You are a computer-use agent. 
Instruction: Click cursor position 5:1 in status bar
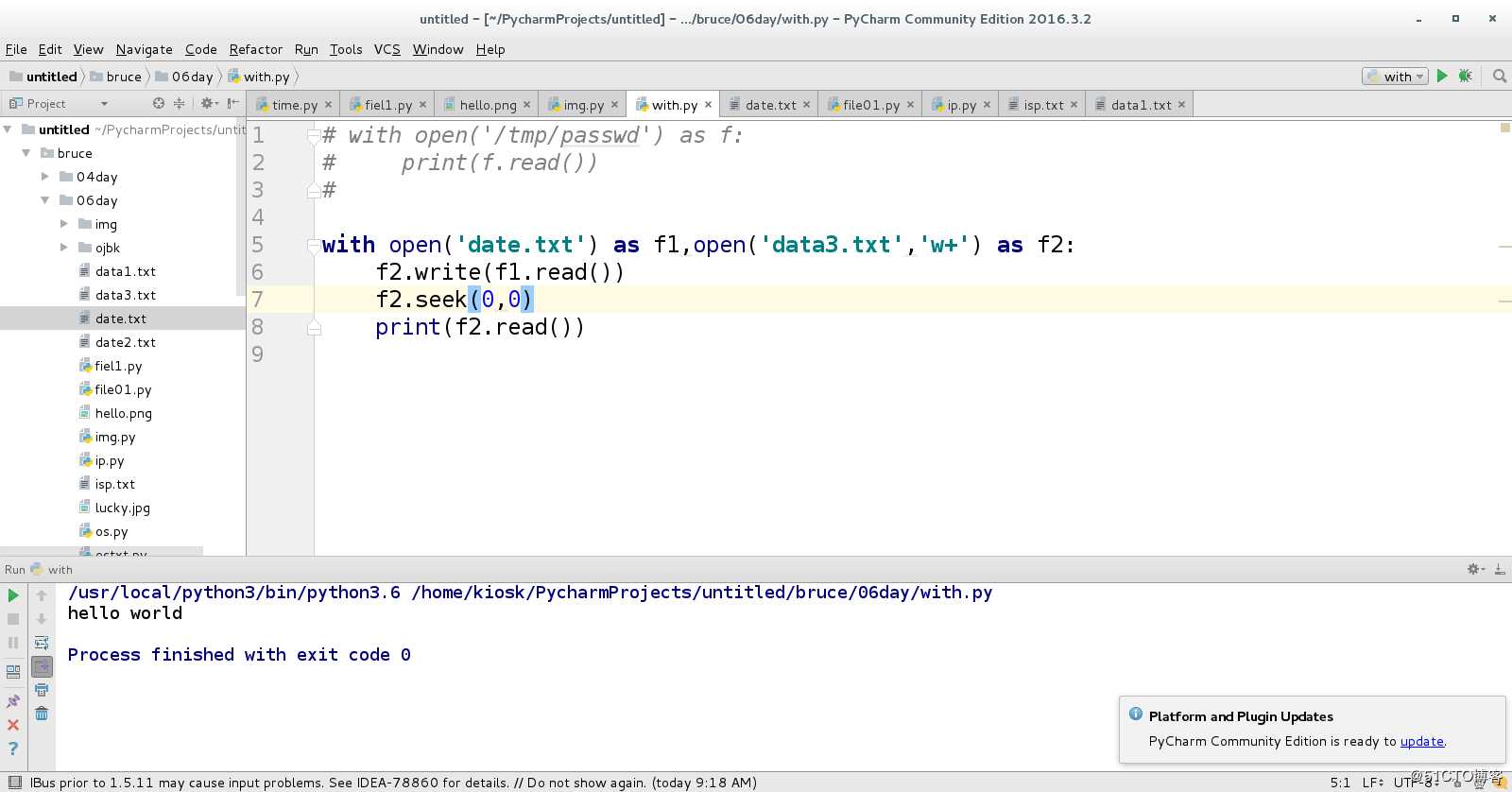pyautogui.click(x=1340, y=782)
